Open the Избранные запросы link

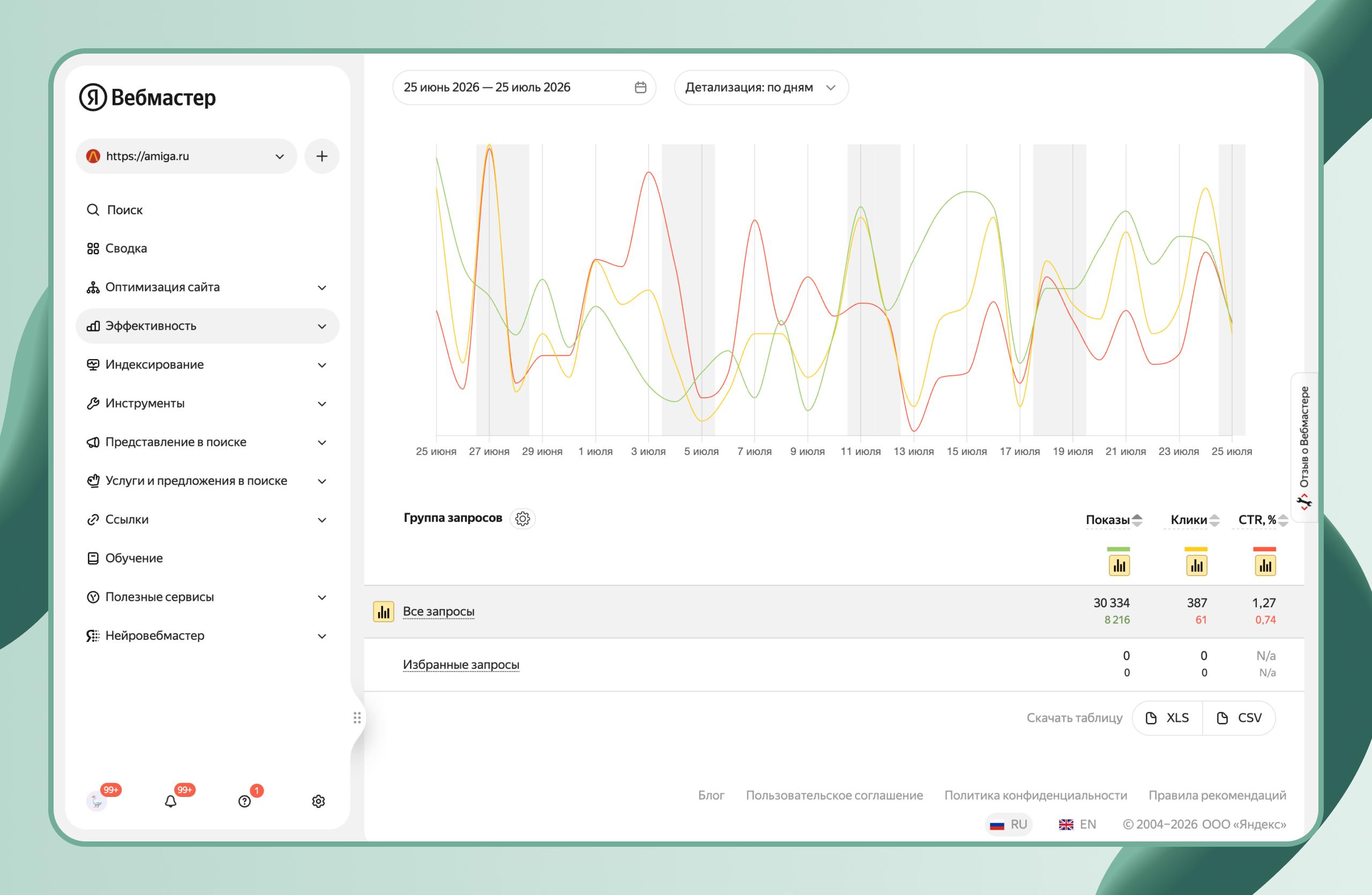click(461, 665)
